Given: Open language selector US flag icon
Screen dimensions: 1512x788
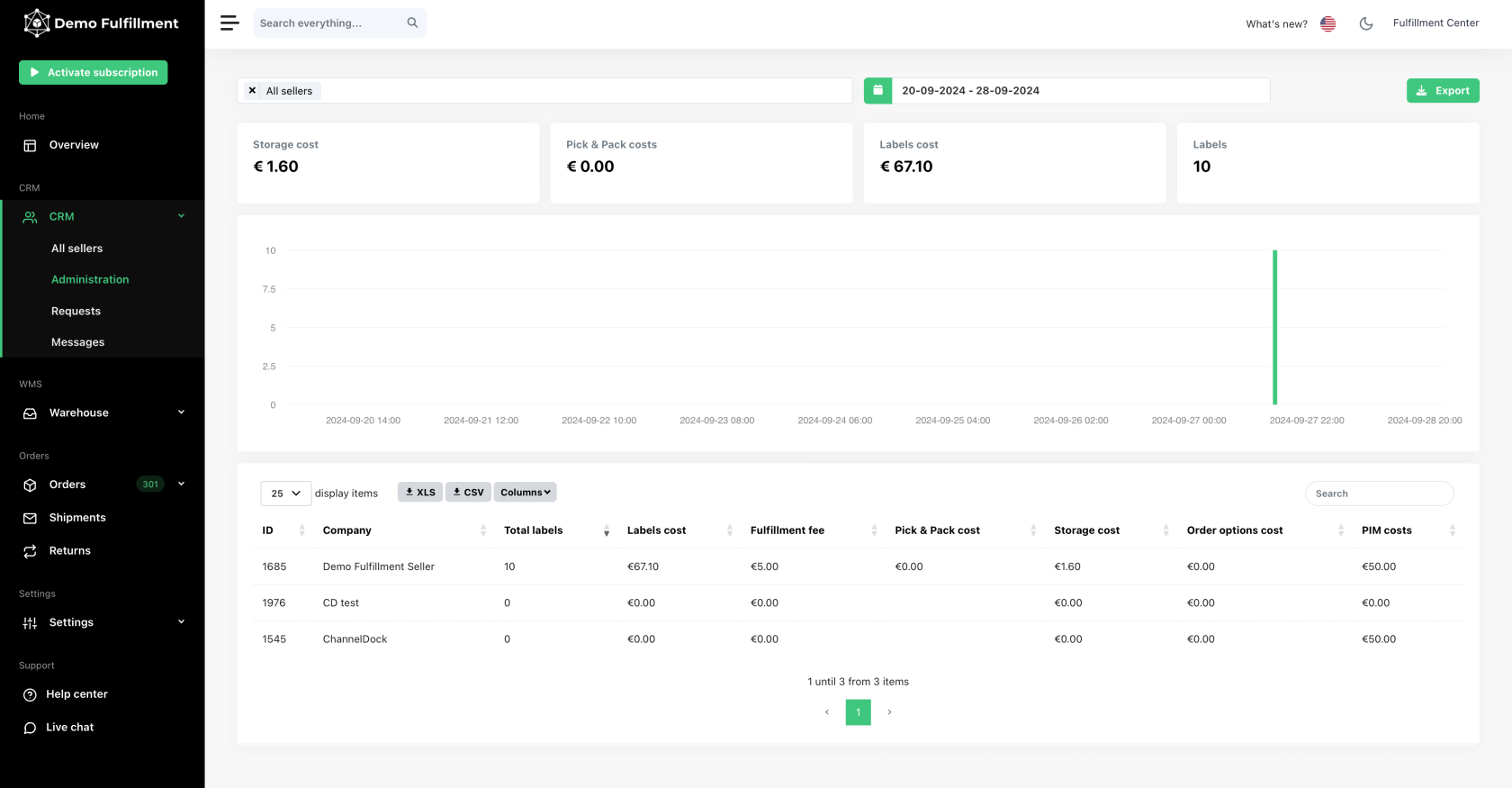Looking at the screenshot, I should pyautogui.click(x=1327, y=24).
